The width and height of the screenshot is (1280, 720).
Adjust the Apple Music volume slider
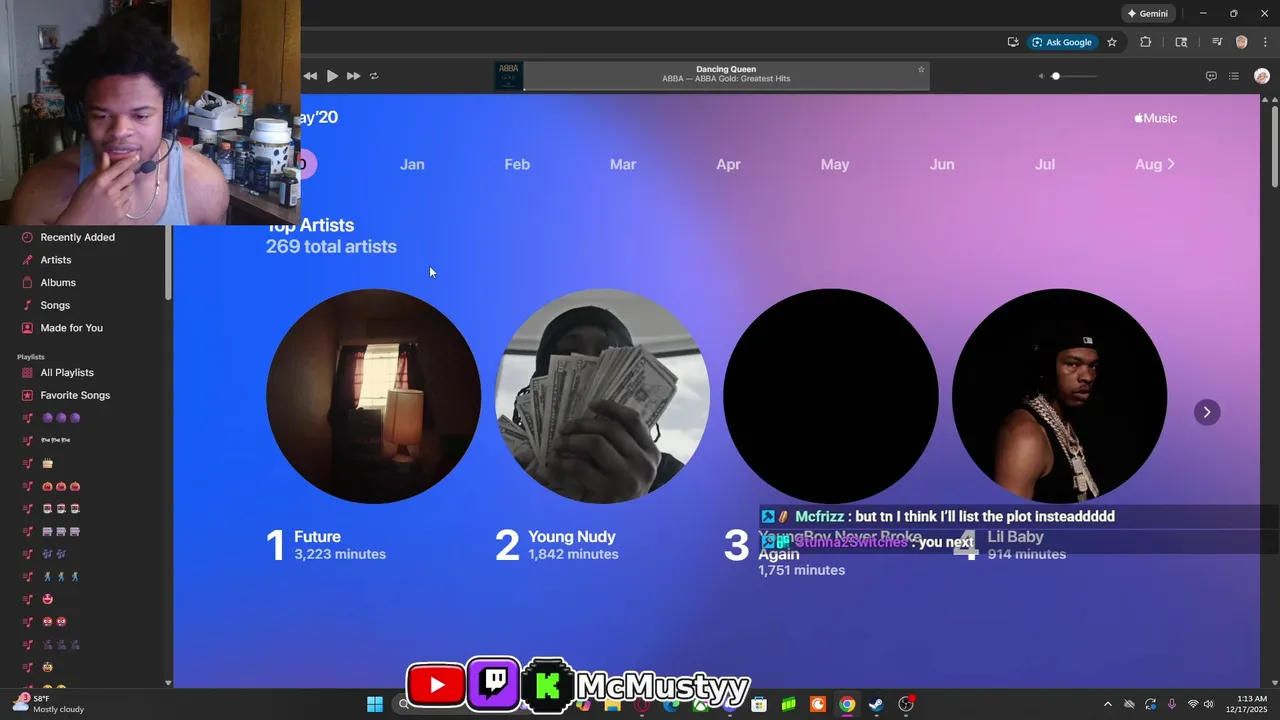(x=1075, y=76)
